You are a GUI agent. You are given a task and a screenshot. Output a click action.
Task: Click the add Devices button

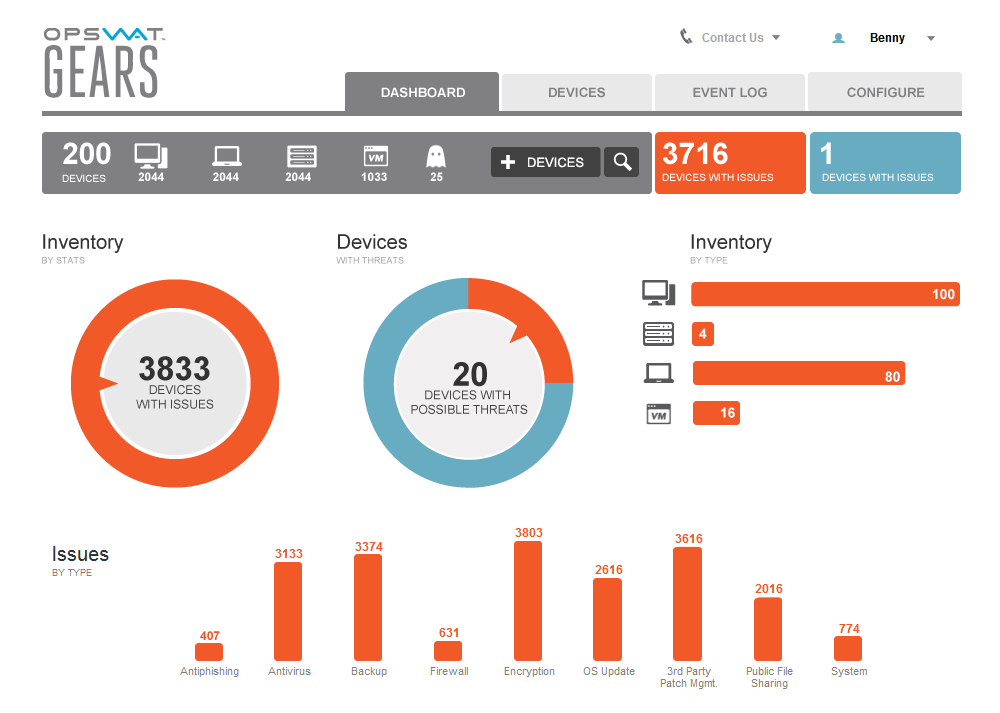tap(545, 162)
